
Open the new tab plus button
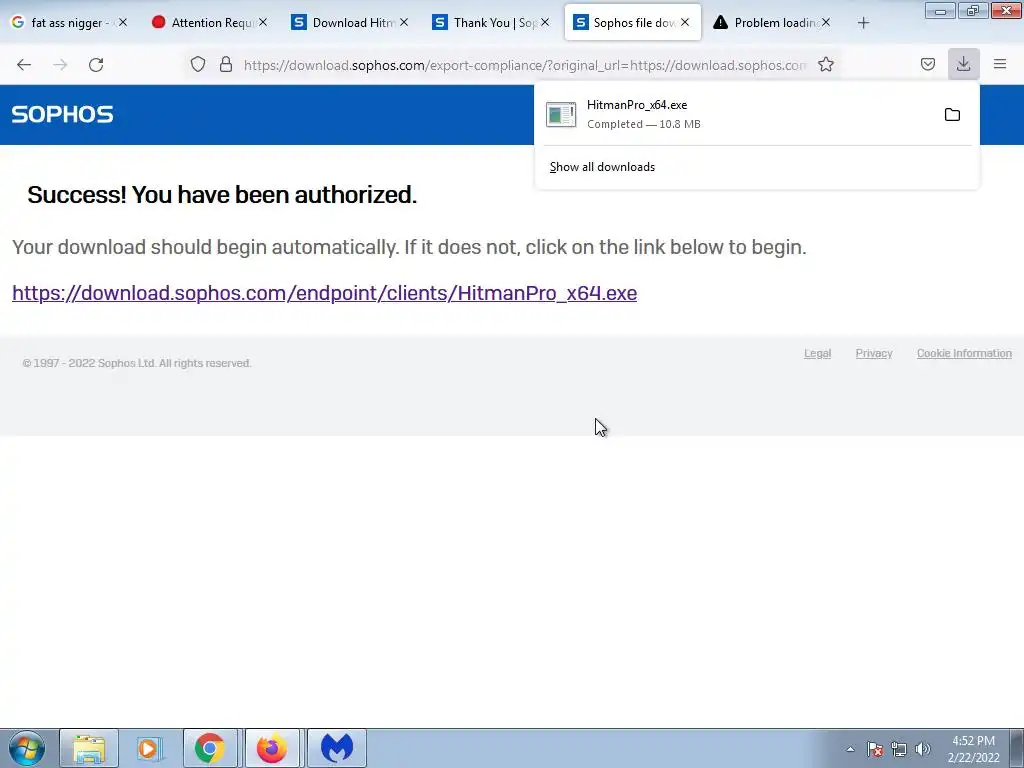click(x=863, y=23)
